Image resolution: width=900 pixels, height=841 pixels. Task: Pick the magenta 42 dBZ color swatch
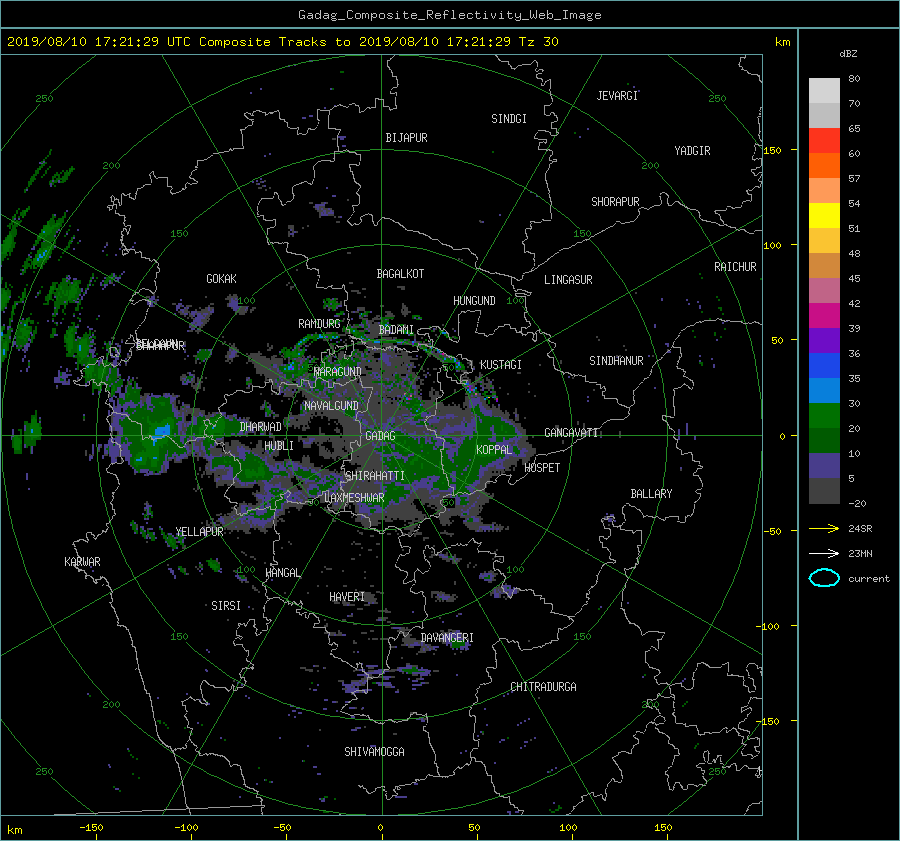click(x=824, y=315)
